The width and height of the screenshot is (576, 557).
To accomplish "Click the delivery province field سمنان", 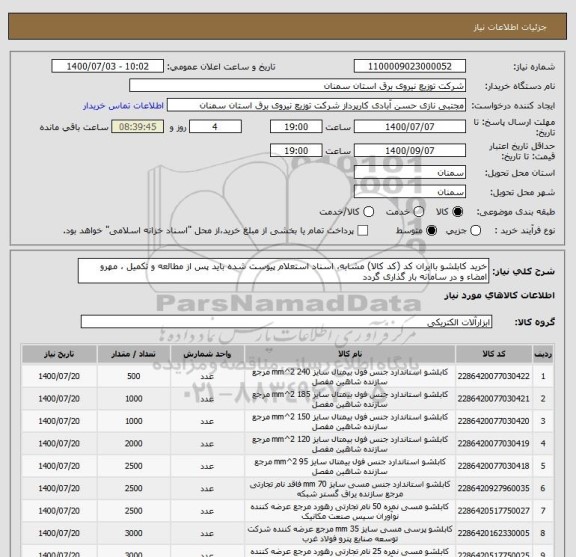I will [x=410, y=173].
